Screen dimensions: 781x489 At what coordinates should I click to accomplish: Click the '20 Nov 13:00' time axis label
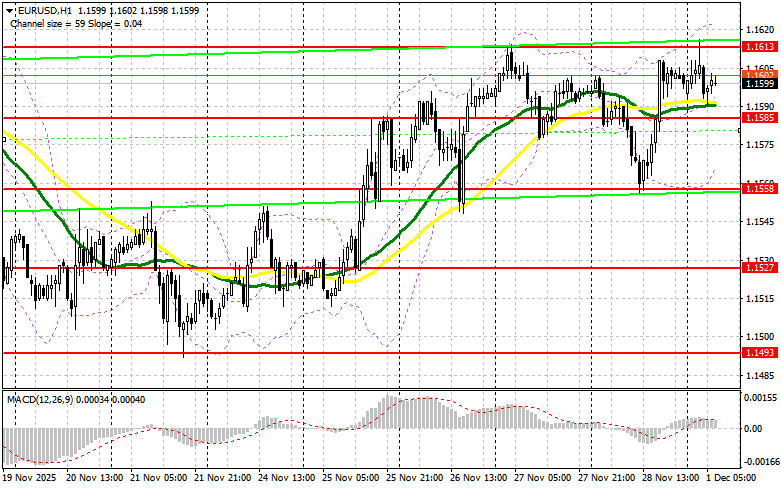[x=95, y=478]
